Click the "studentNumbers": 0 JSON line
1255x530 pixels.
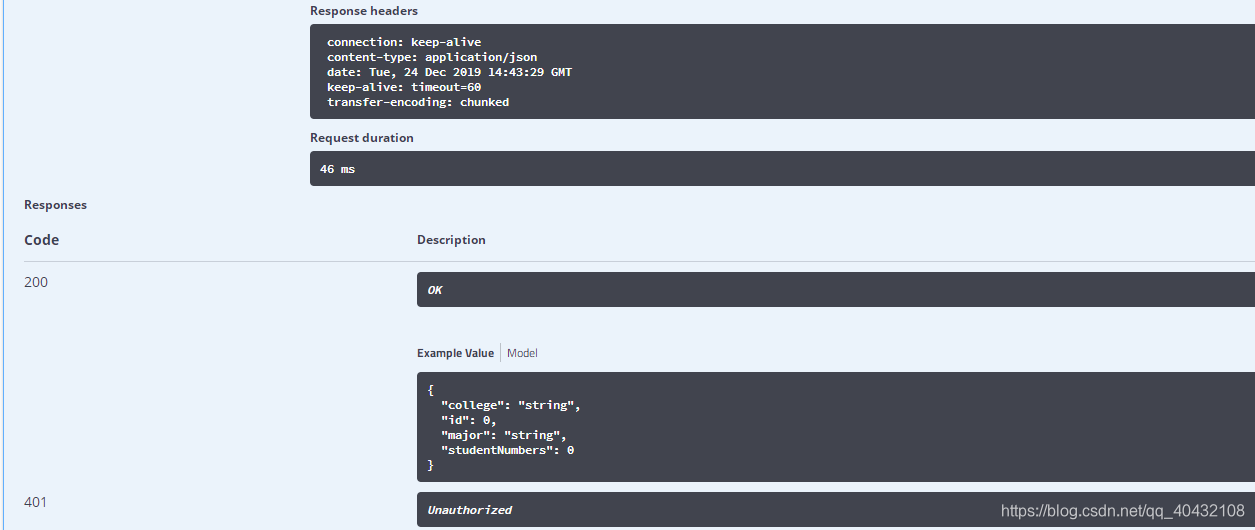click(507, 450)
